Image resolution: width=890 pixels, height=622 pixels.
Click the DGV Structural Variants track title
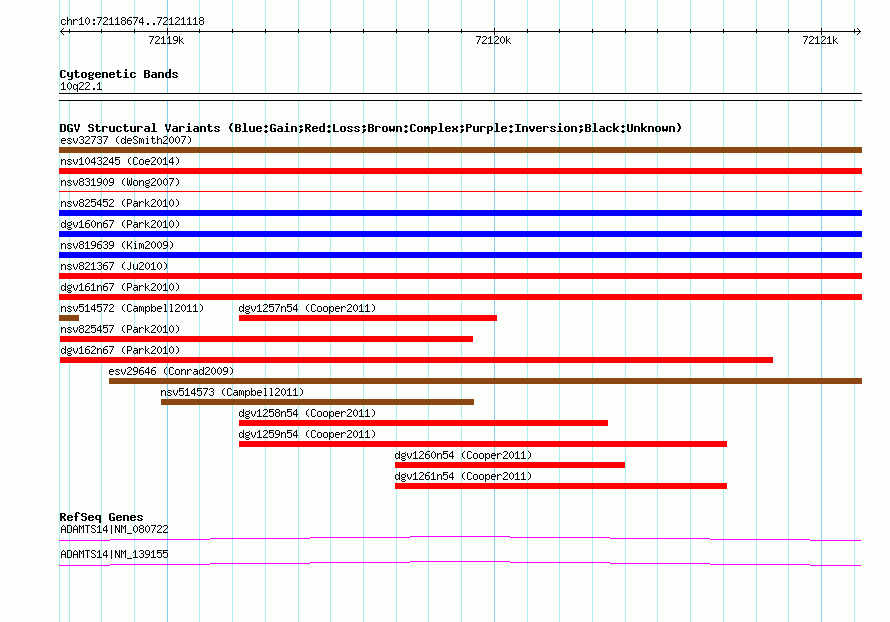370,128
